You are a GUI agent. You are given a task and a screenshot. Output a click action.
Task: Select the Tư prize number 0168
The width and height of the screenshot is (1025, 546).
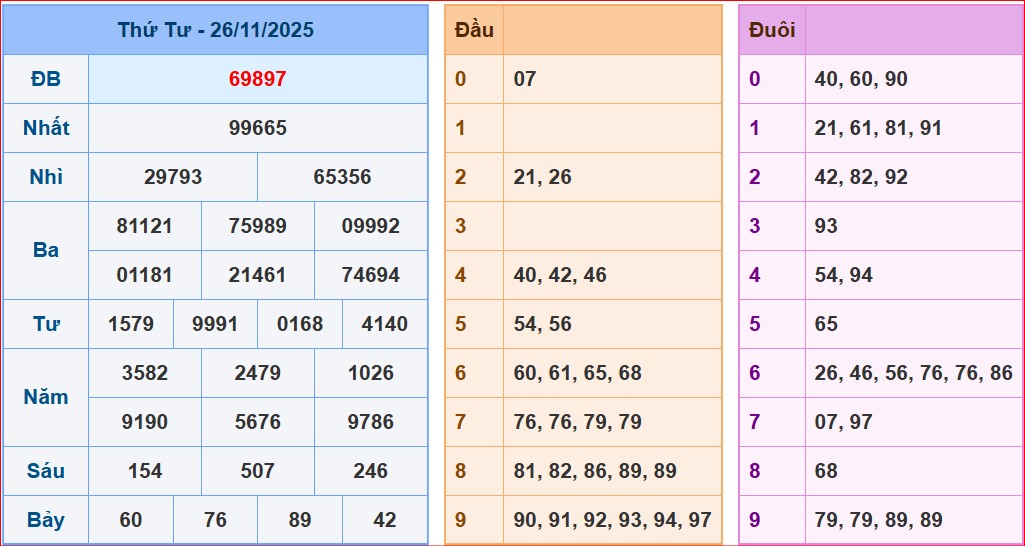[300, 324]
